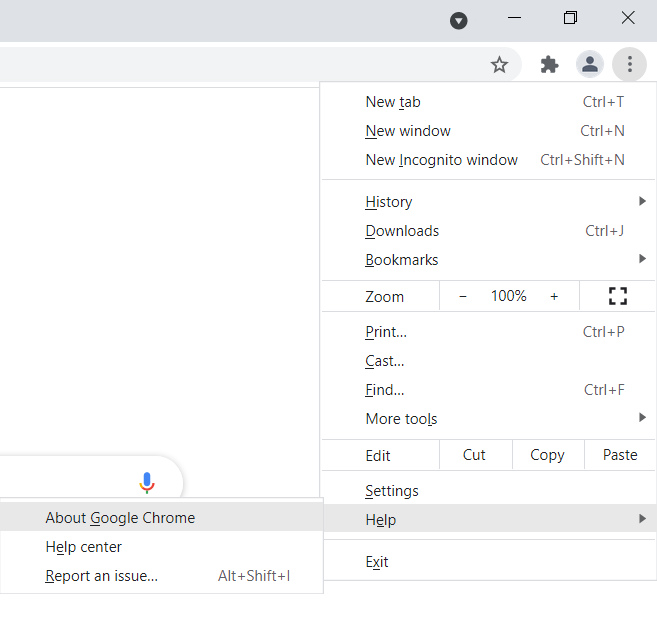Viewport: 657px width, 622px height.
Task: Click the microphone voice search icon
Action: [x=147, y=483]
